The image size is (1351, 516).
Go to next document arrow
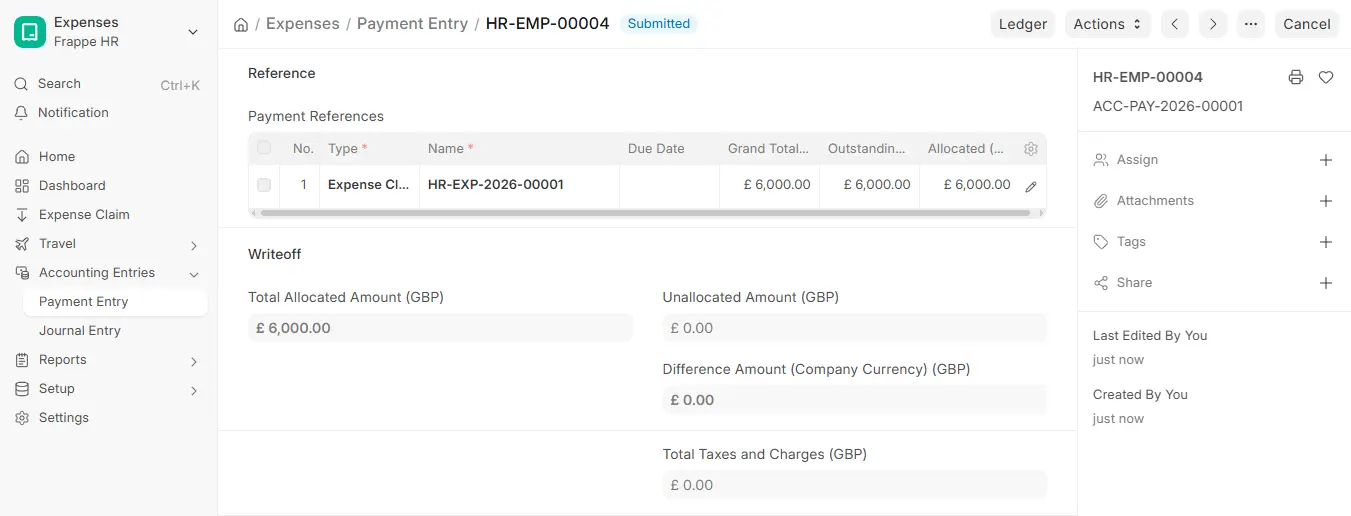(x=1213, y=24)
